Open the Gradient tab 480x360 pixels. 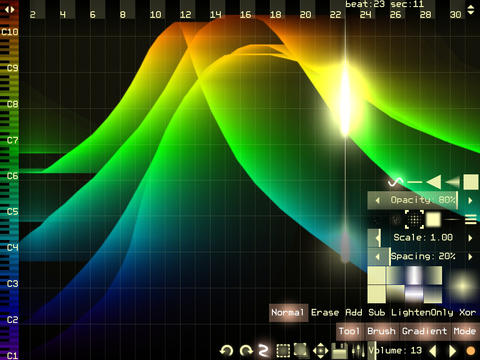coord(425,331)
